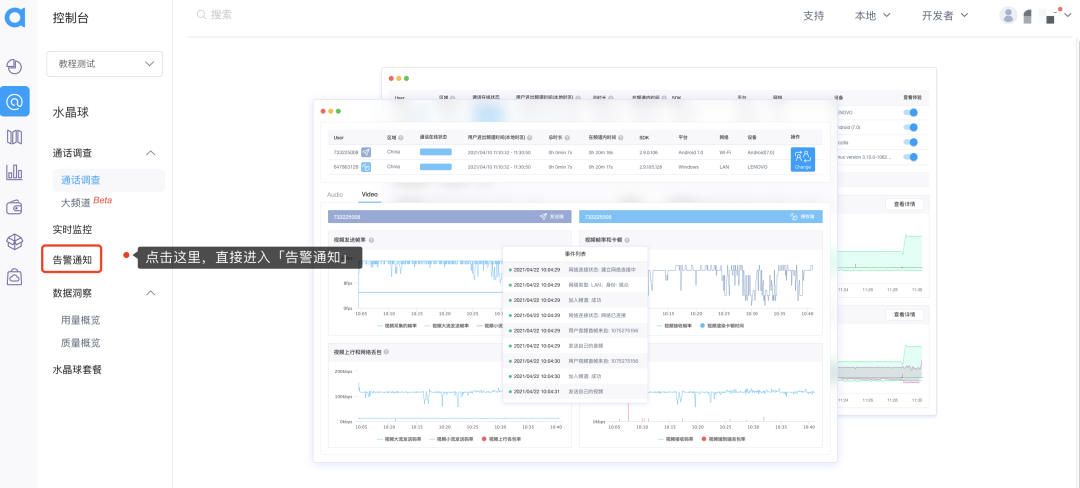Switch to the Audio tab
1080x488 pixels.
[x=335, y=195]
